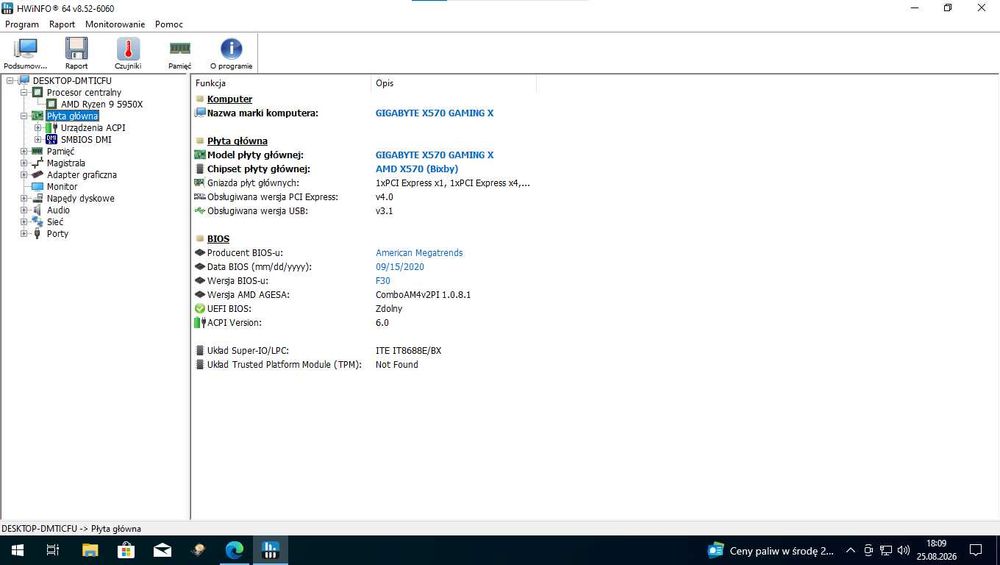
Task: Click the AMD X570 (Bixby) chipset value
Action: (x=416, y=169)
